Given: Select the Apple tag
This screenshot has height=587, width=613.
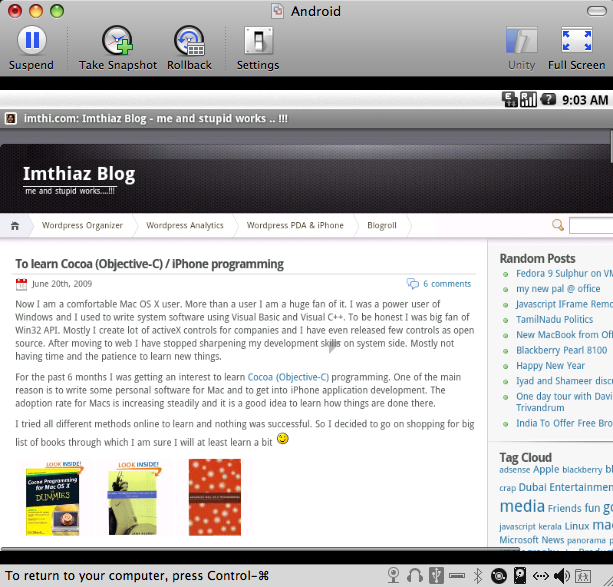Looking at the screenshot, I should [546, 469].
